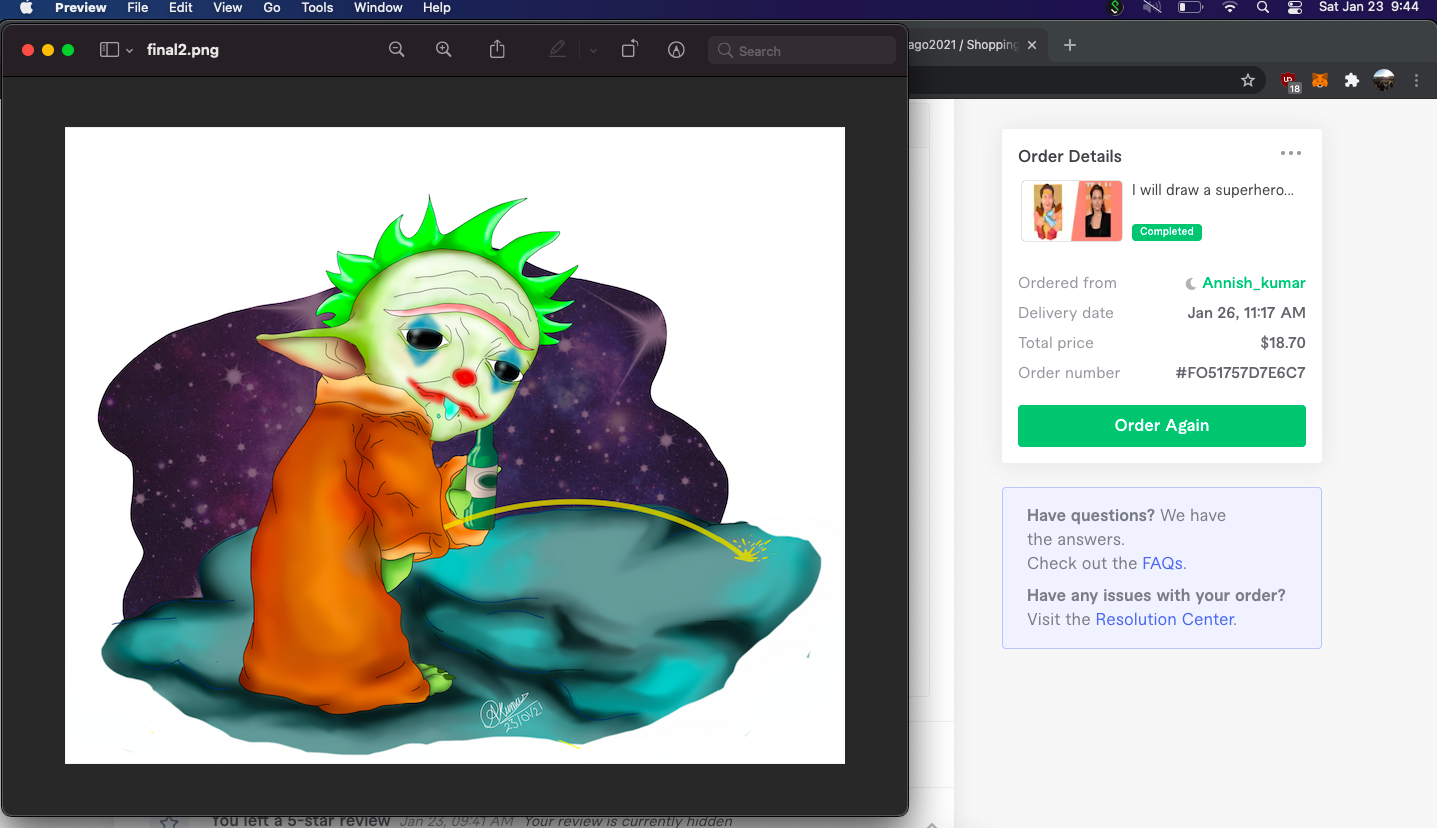1437x828 pixels.
Task: Open Control Center in the menu bar
Action: 1295,7
